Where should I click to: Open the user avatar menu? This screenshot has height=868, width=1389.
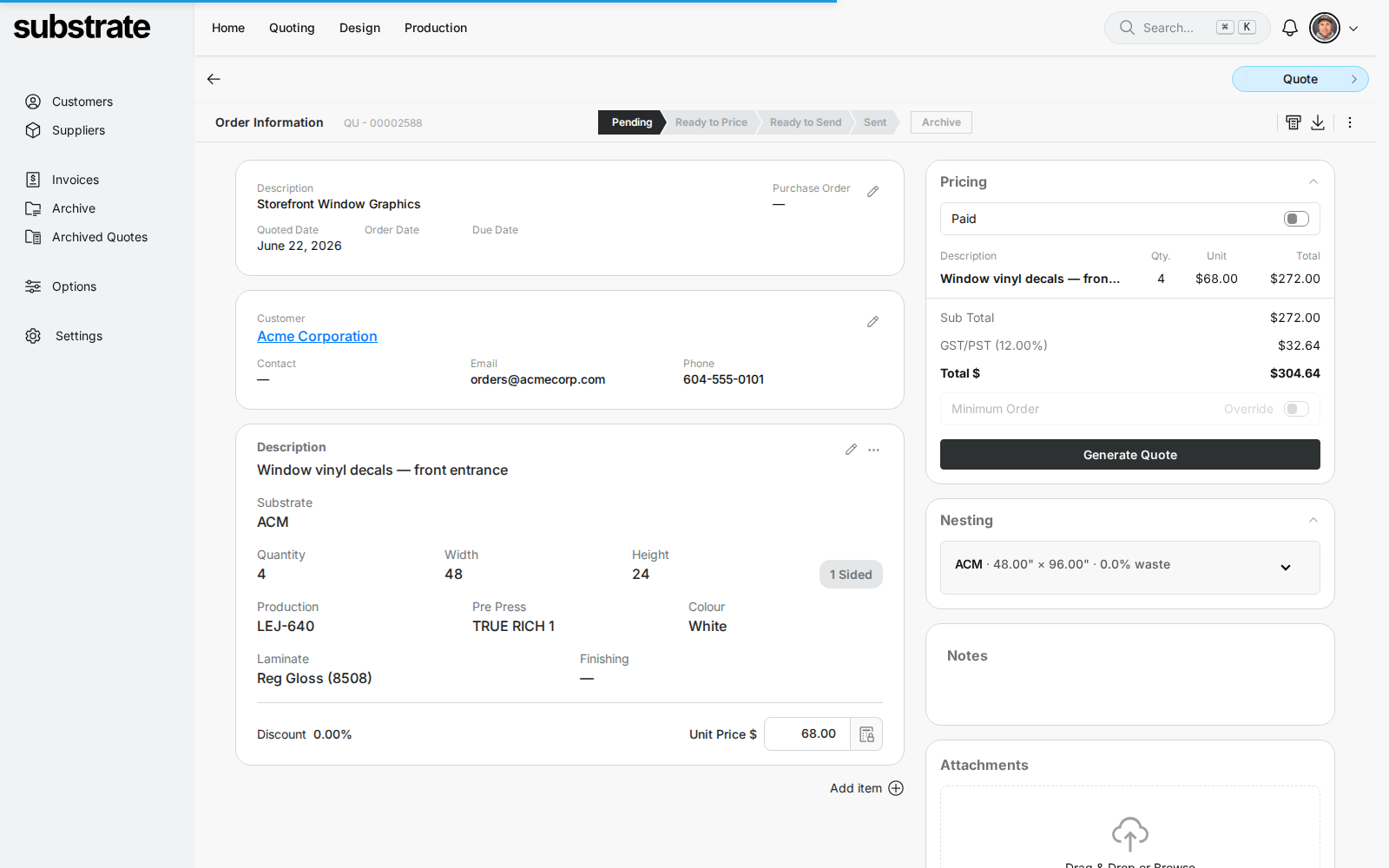pyautogui.click(x=1325, y=28)
